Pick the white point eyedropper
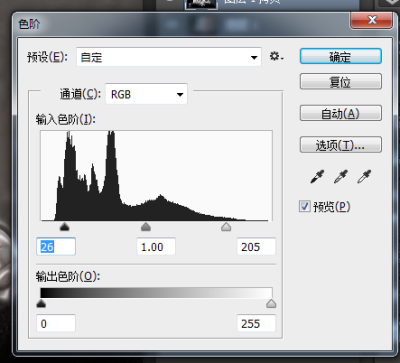This screenshot has height=363, width=400. click(364, 176)
